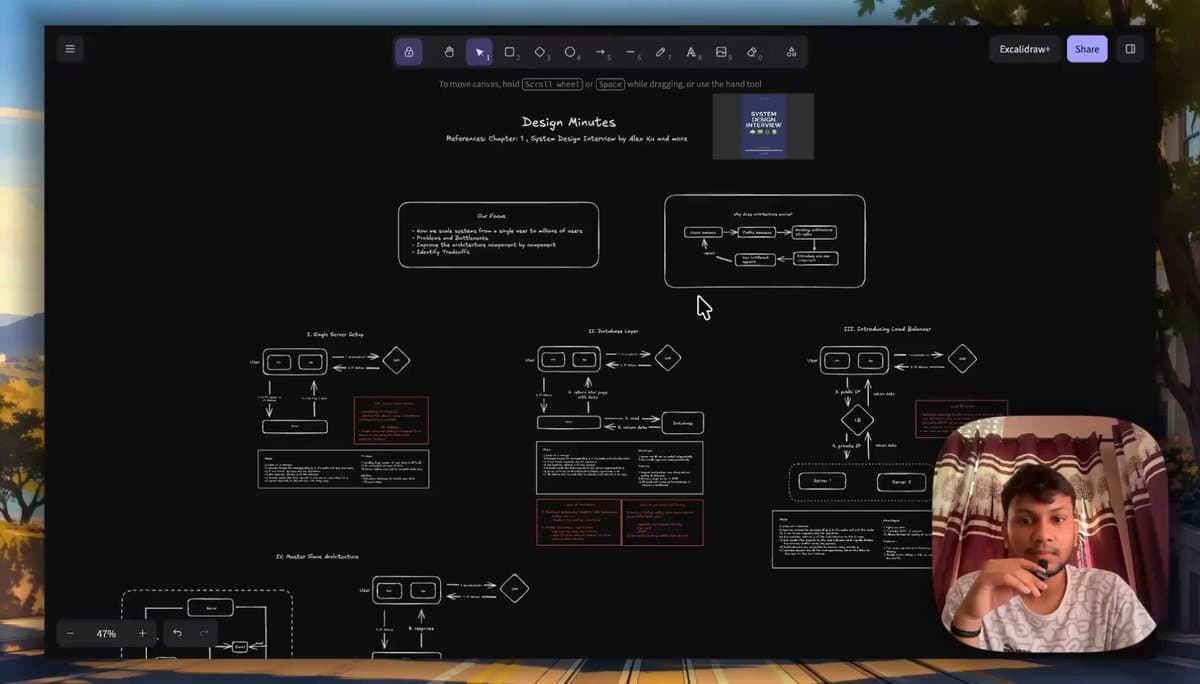The width and height of the screenshot is (1200, 684).
Task: Redo the last undone action
Action: [204, 633]
